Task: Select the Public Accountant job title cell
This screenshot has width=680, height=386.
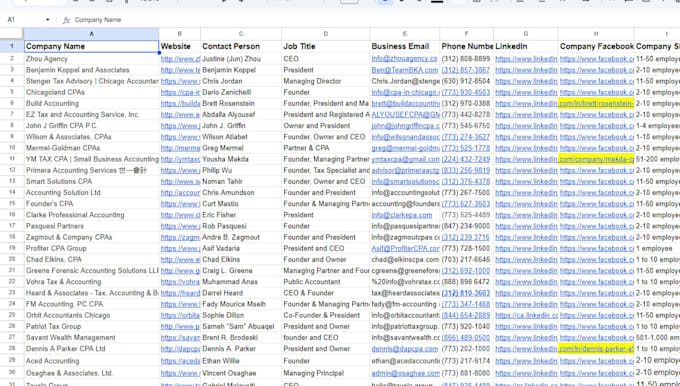Action: 325,282
